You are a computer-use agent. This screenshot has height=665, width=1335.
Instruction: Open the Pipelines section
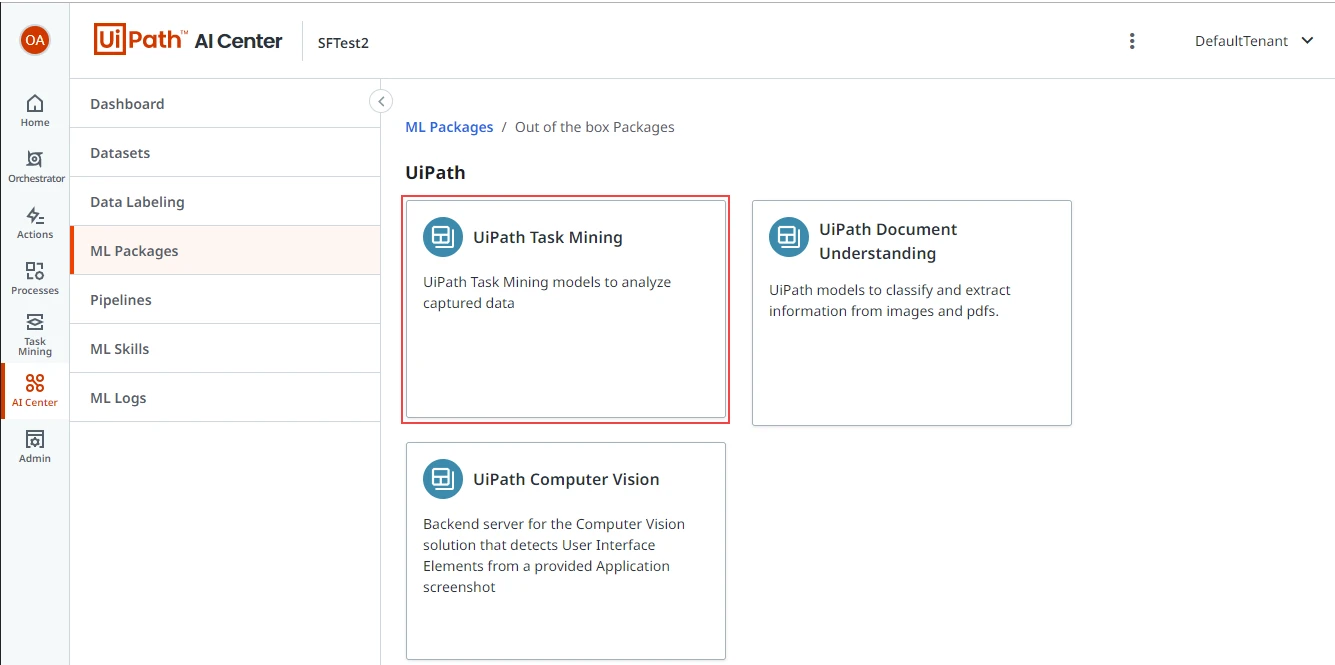[225, 300]
